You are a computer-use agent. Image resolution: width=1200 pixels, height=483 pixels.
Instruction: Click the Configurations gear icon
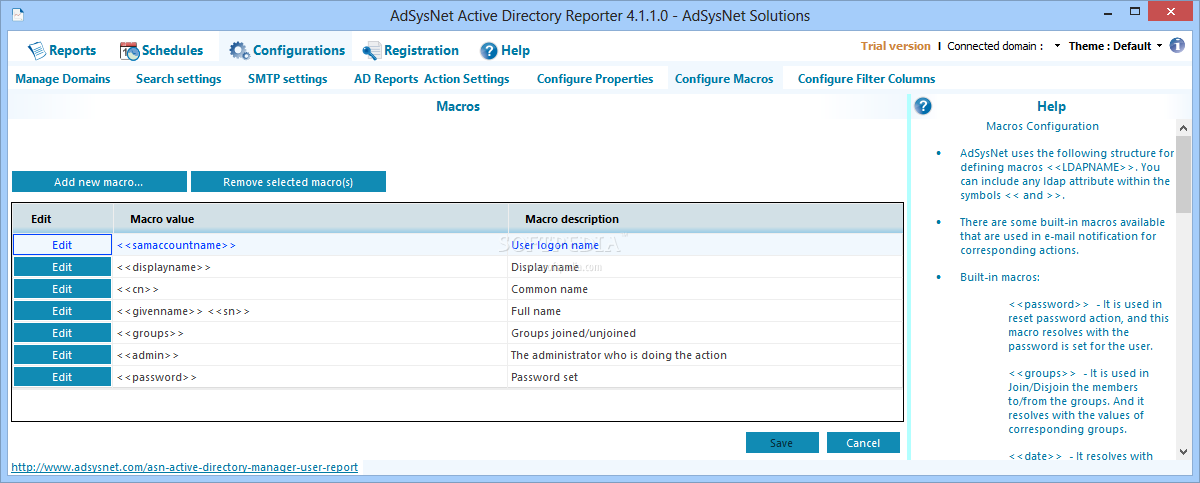click(x=239, y=50)
